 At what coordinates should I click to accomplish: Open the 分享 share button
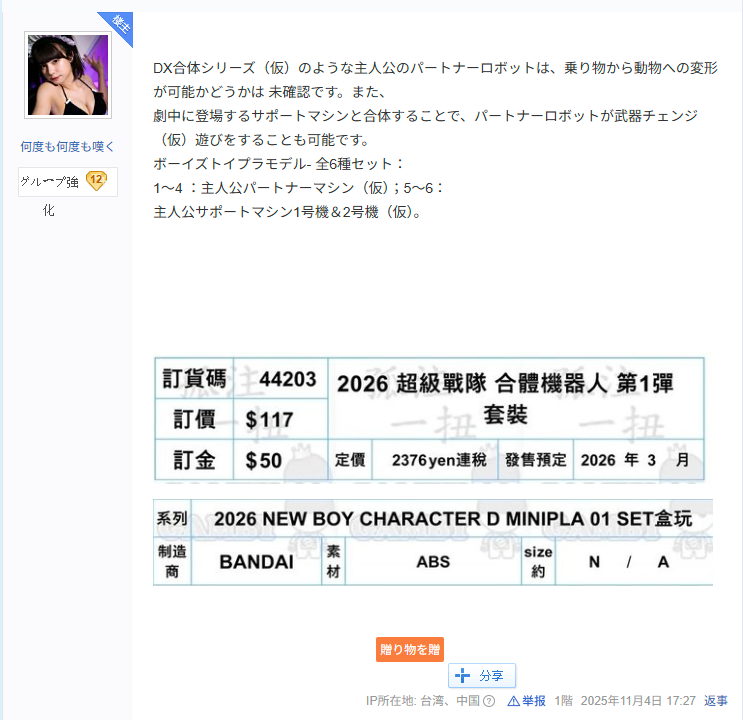481,675
